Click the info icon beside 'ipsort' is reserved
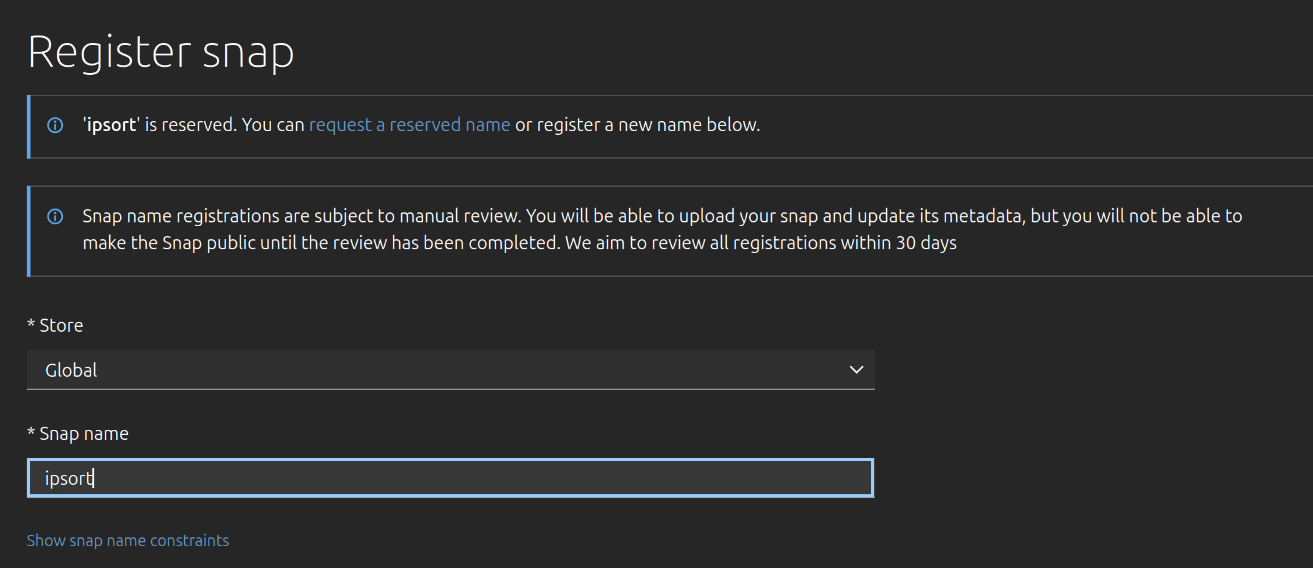This screenshot has height=568, width=1313. (x=56, y=126)
